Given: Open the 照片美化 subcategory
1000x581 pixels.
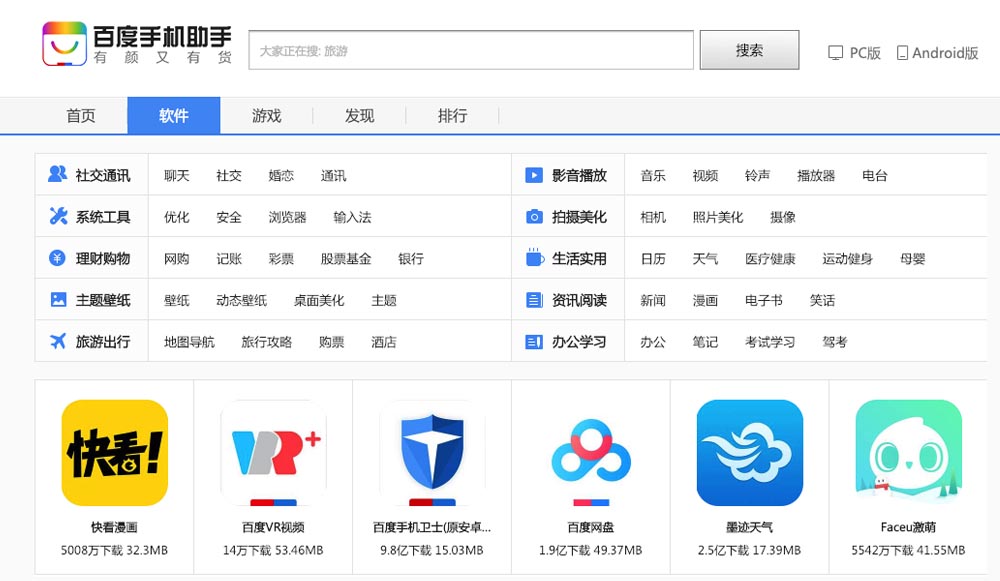Looking at the screenshot, I should tap(718, 217).
